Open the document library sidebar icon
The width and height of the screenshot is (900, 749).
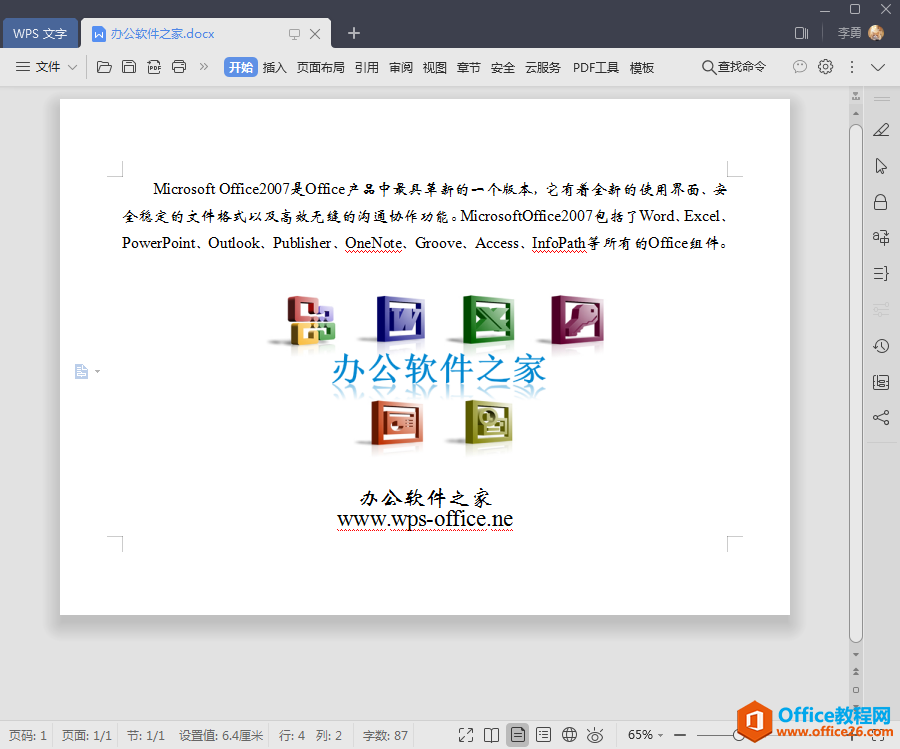881,382
